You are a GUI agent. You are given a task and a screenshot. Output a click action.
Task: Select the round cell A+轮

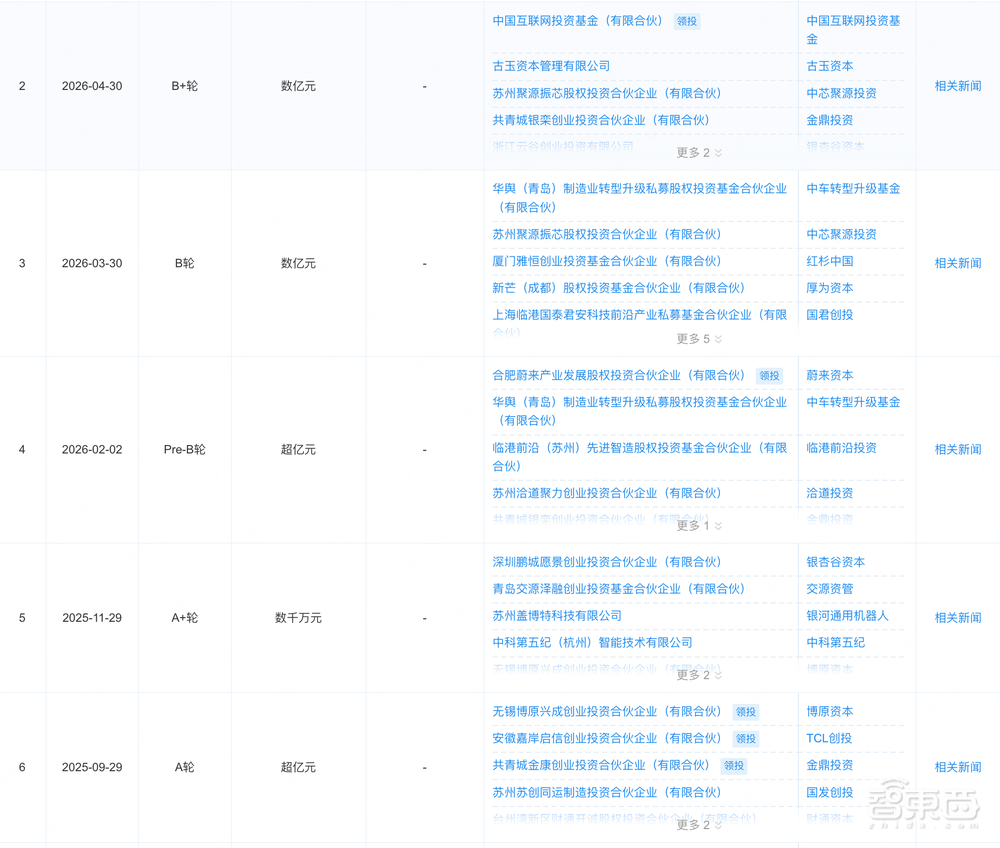click(x=184, y=618)
